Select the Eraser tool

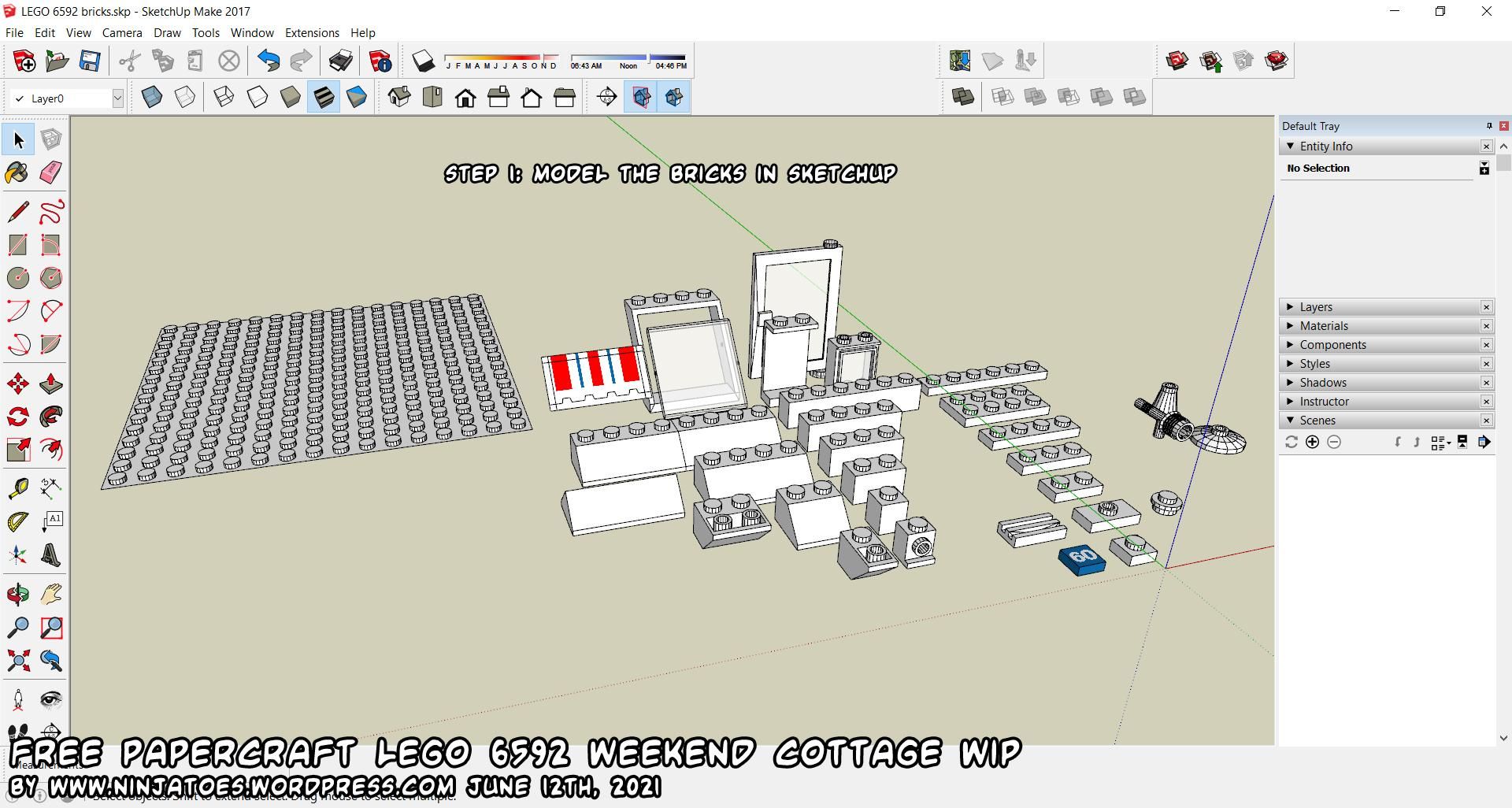50,173
